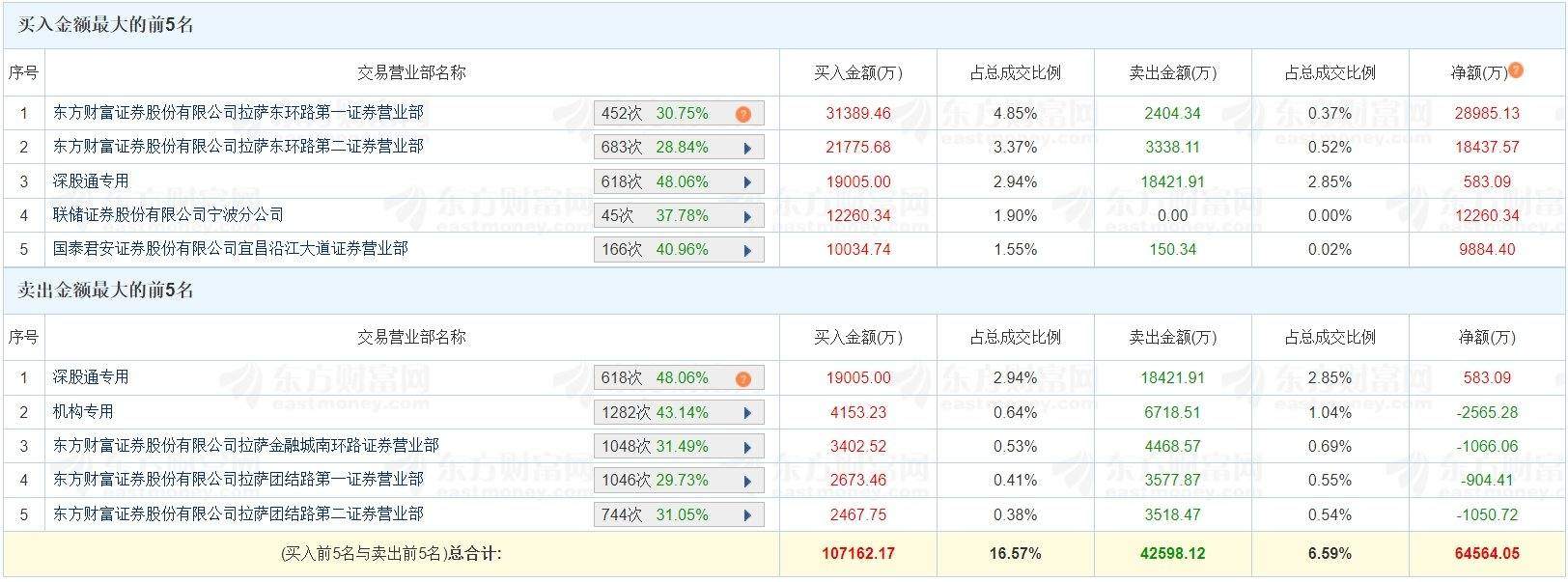Image resolution: width=1568 pixels, height=582 pixels.
Task: Click arrow icon in 1282次 43.14% box
Action: pos(747,413)
